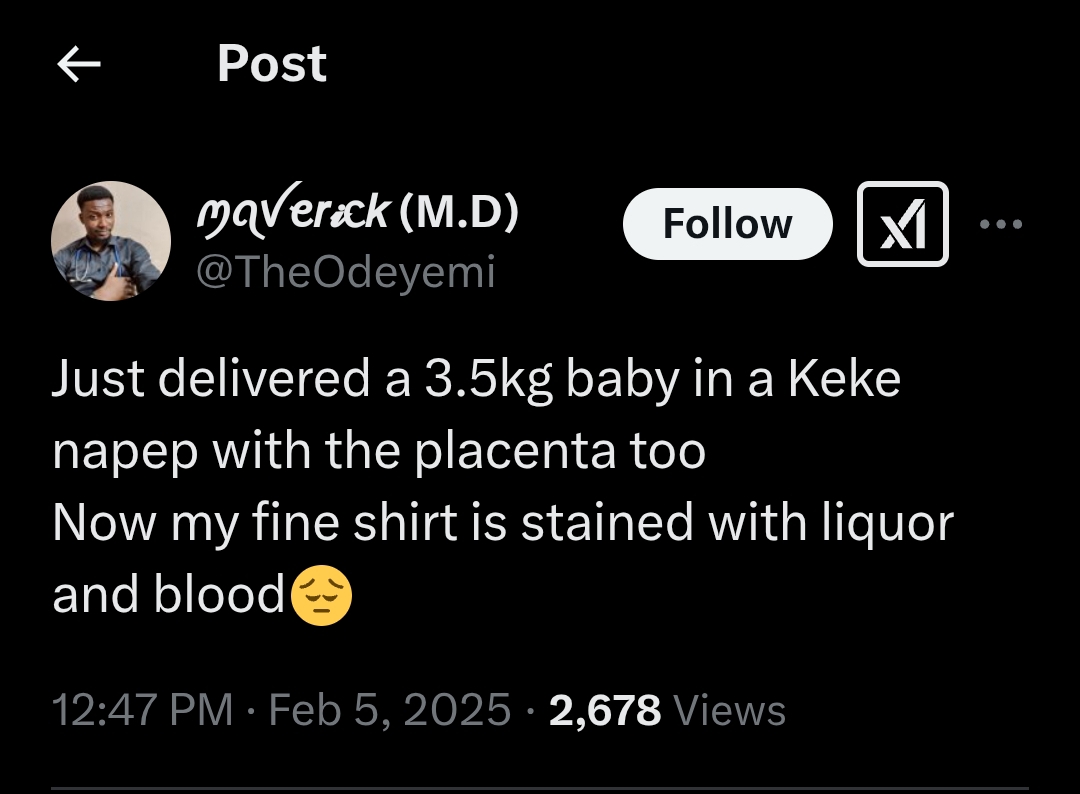Open the maverick display name profile

(x=291, y=212)
